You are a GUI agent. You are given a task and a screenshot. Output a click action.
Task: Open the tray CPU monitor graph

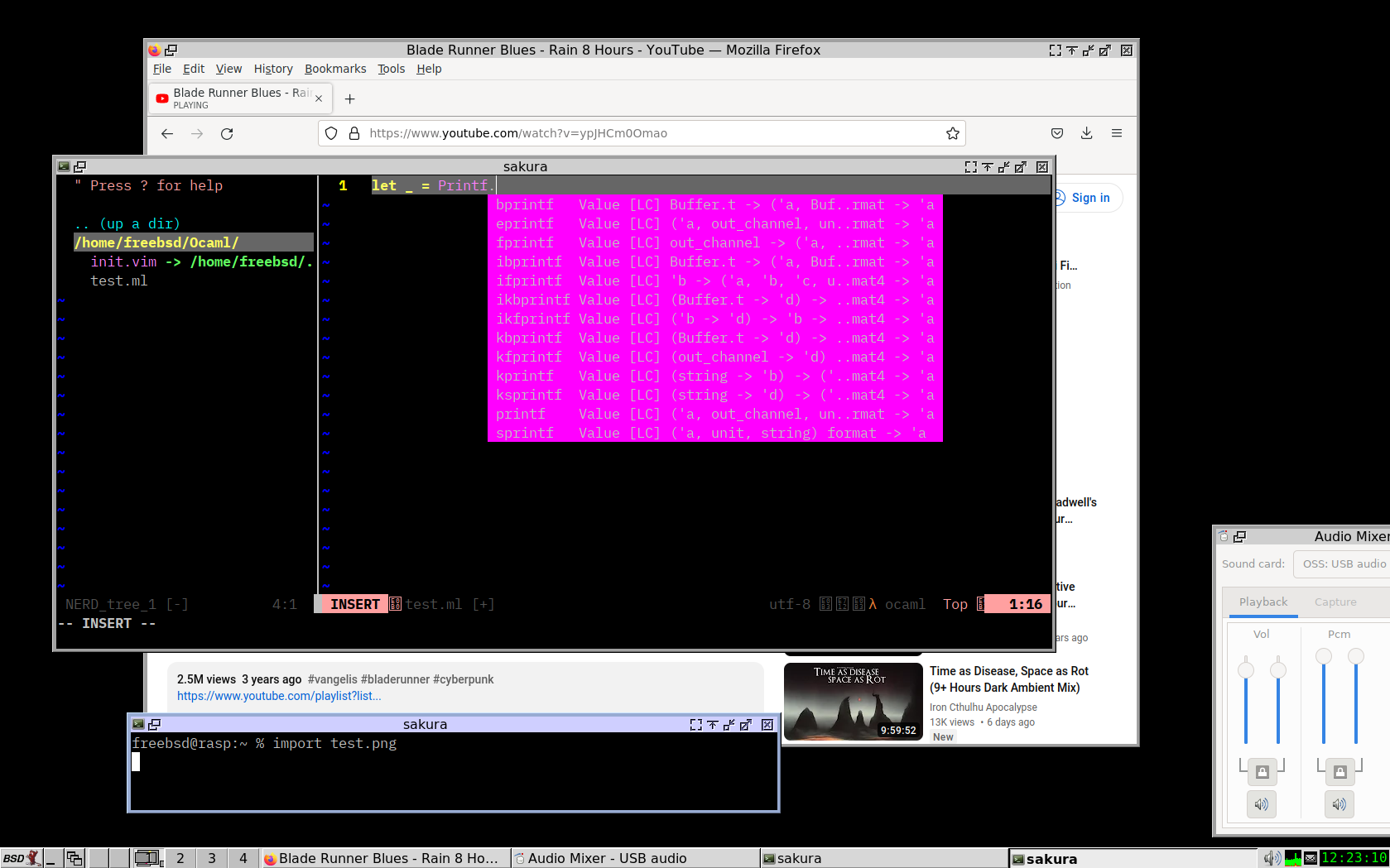[x=1293, y=858]
